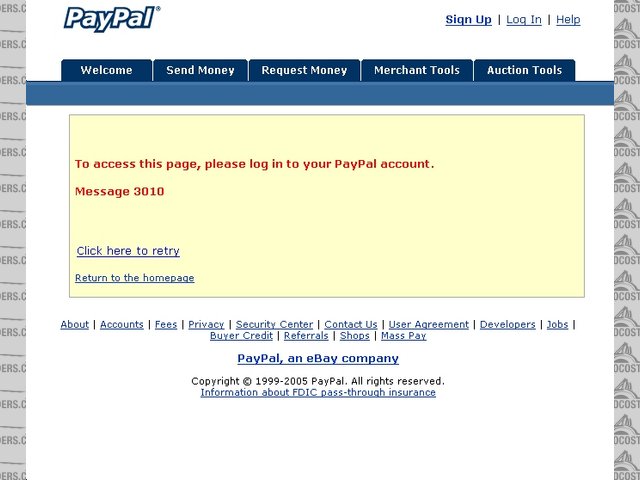Open the Sign Up link
This screenshot has height=480, width=640.
click(468, 20)
